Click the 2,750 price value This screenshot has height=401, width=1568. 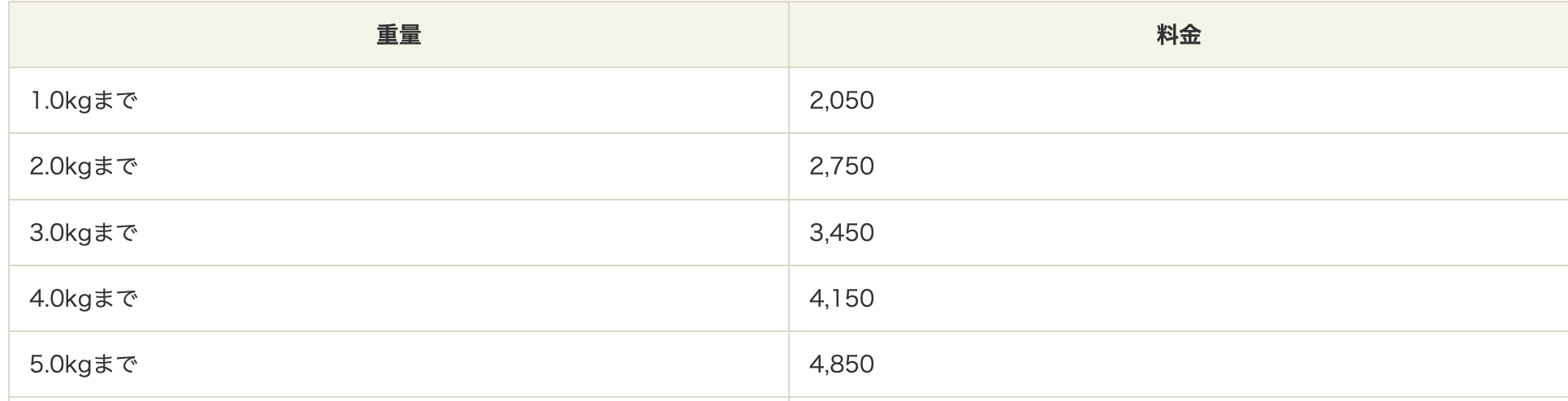pyautogui.click(x=842, y=166)
